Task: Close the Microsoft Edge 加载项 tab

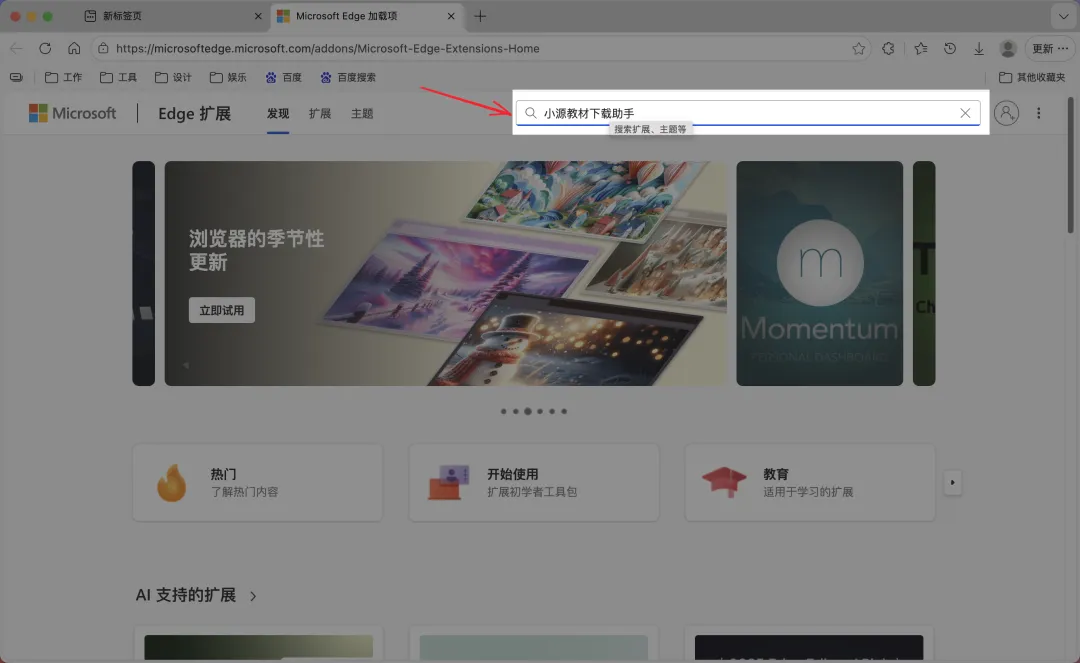Action: [451, 16]
